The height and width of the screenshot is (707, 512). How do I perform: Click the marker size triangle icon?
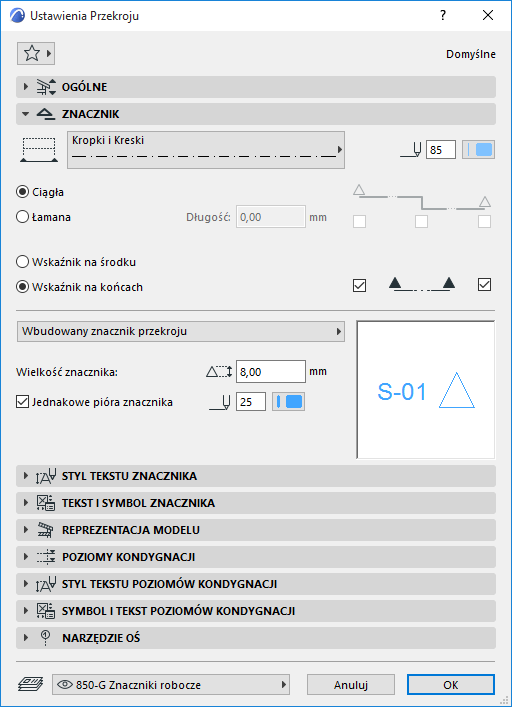219,372
